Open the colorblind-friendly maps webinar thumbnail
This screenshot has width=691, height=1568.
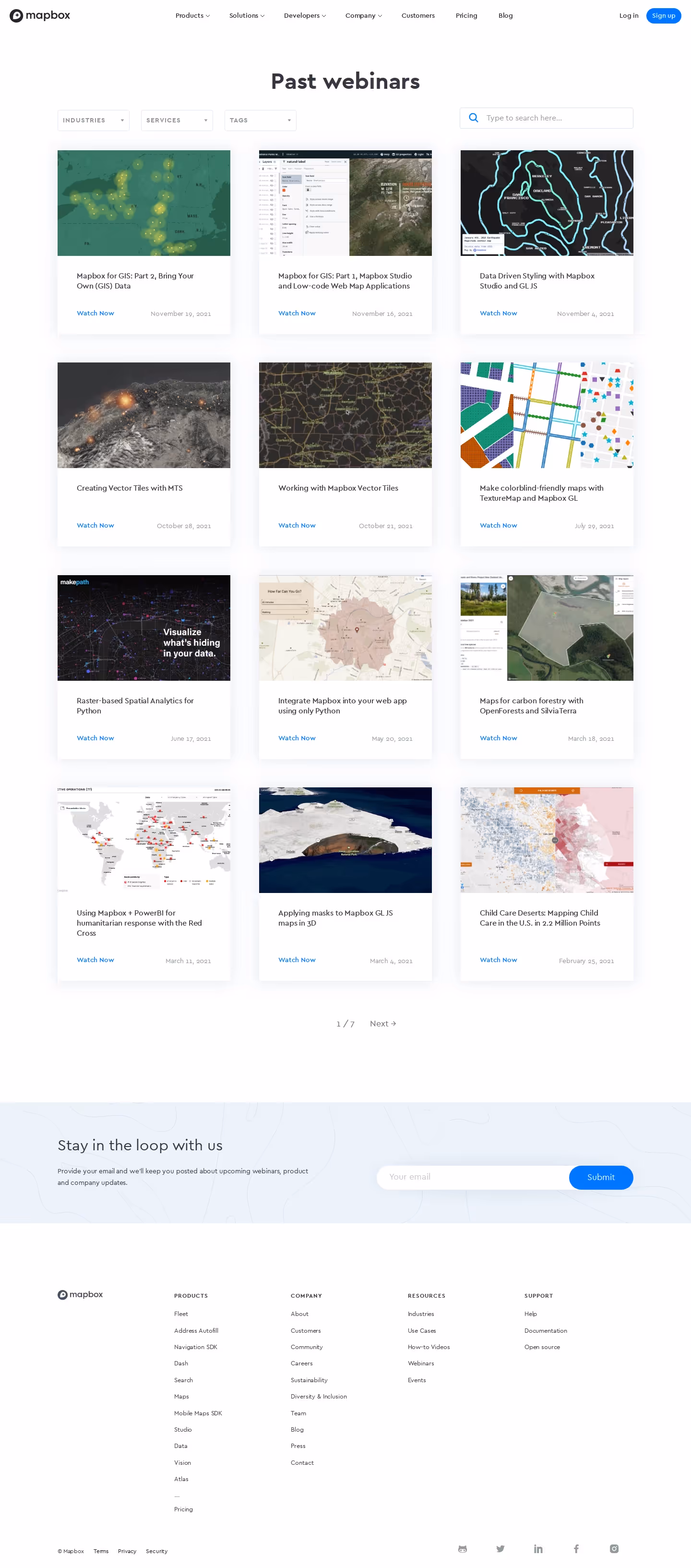546,415
